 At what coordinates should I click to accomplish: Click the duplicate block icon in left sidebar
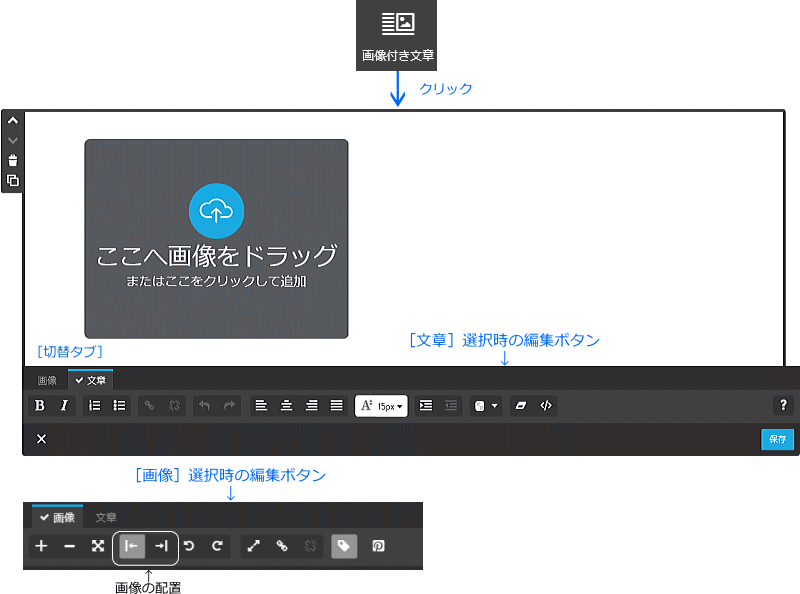[12, 181]
